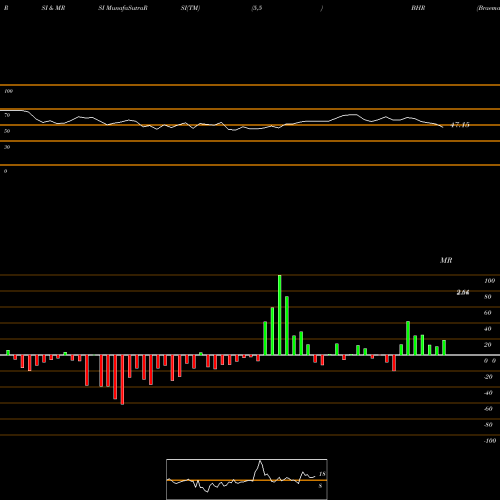500x500 pixels.
Task: Click the "18" label in mini chart
Action: (322, 474)
